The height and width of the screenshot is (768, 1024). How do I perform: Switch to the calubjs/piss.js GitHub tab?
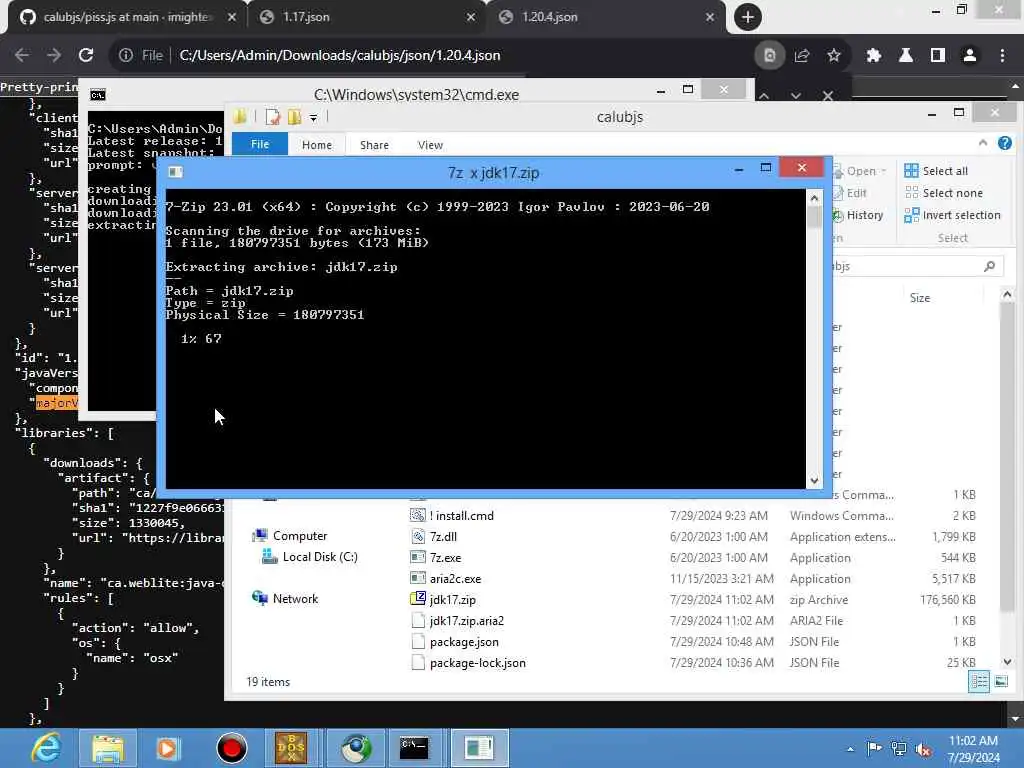[125, 17]
